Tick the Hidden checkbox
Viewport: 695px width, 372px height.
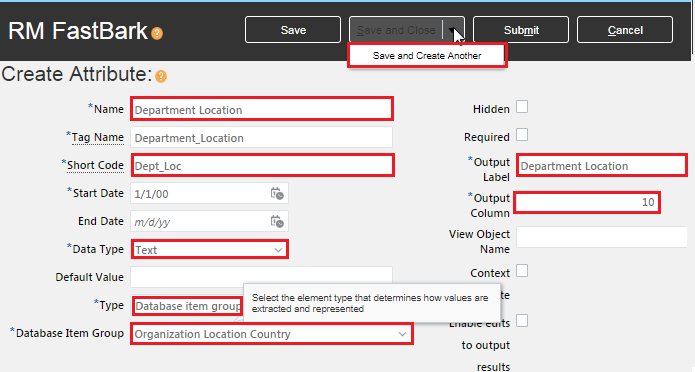(x=522, y=107)
